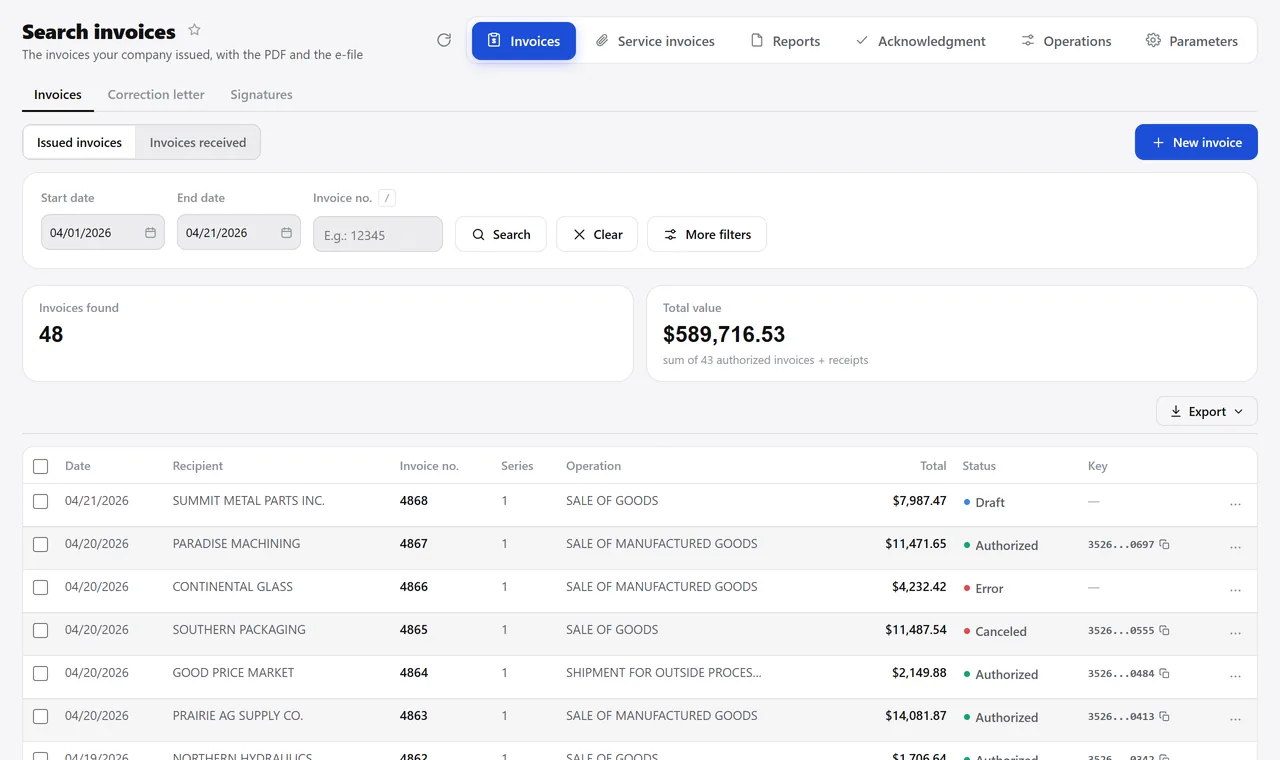This screenshot has width=1280, height=760.
Task: Copy key 3526...0555 for invoice 4865
Action: tap(1164, 631)
